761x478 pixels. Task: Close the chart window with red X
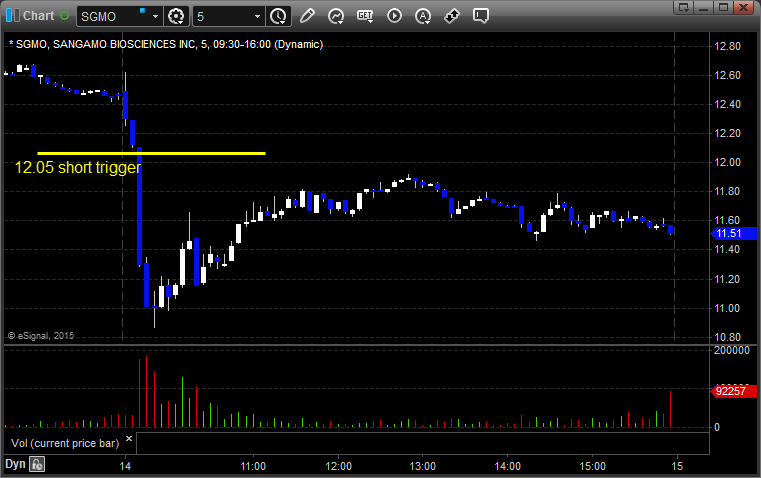(743, 7)
